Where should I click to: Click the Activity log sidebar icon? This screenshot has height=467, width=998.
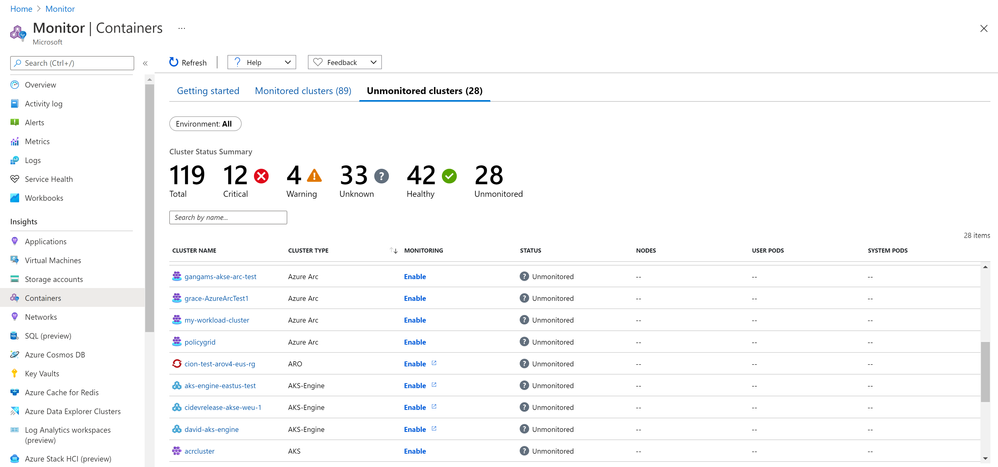[x=15, y=104]
